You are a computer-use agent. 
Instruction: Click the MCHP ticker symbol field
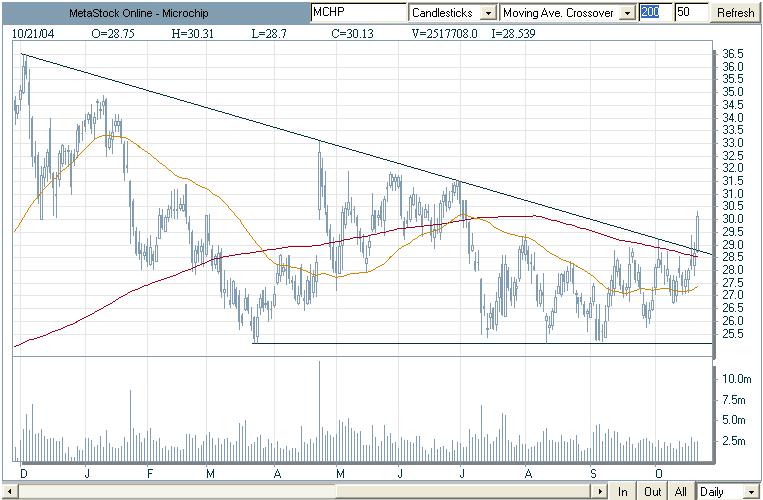[x=358, y=13]
